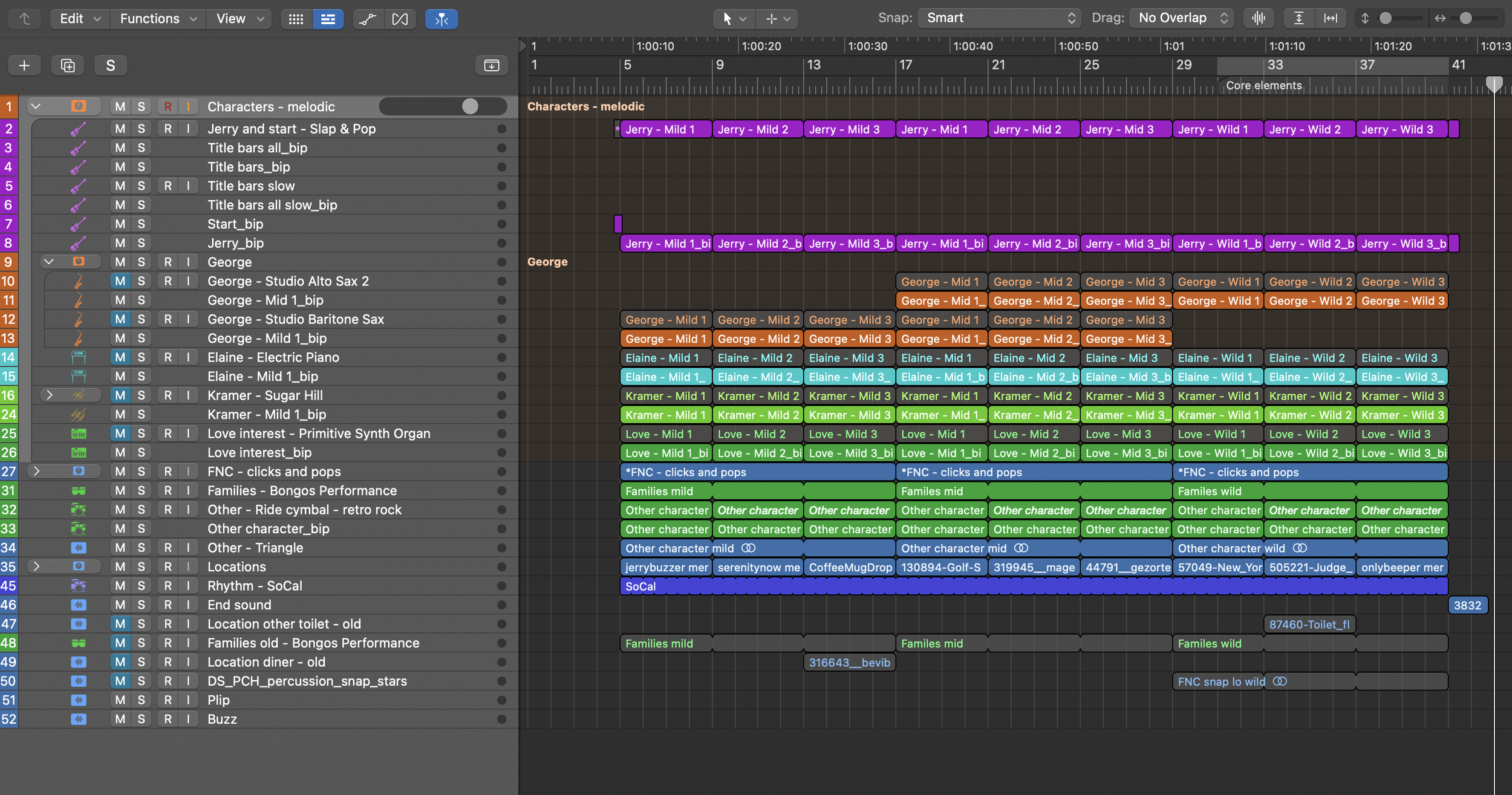Open the secondary tool dropdown with the crosshair

[x=778, y=19]
